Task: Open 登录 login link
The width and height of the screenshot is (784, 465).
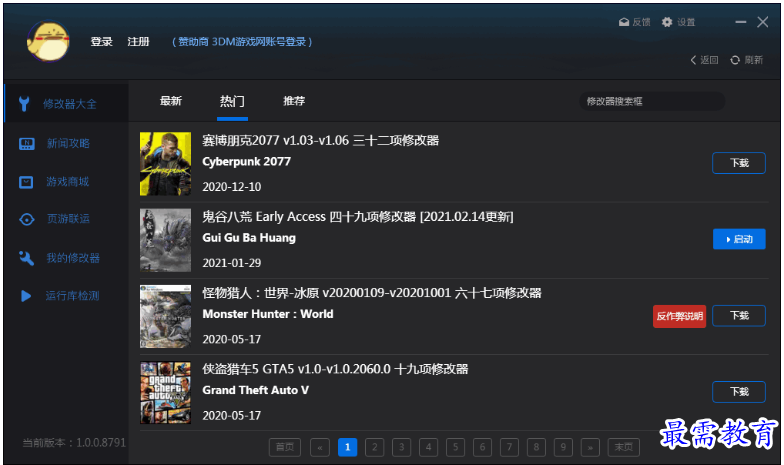Action: pyautogui.click(x=102, y=42)
